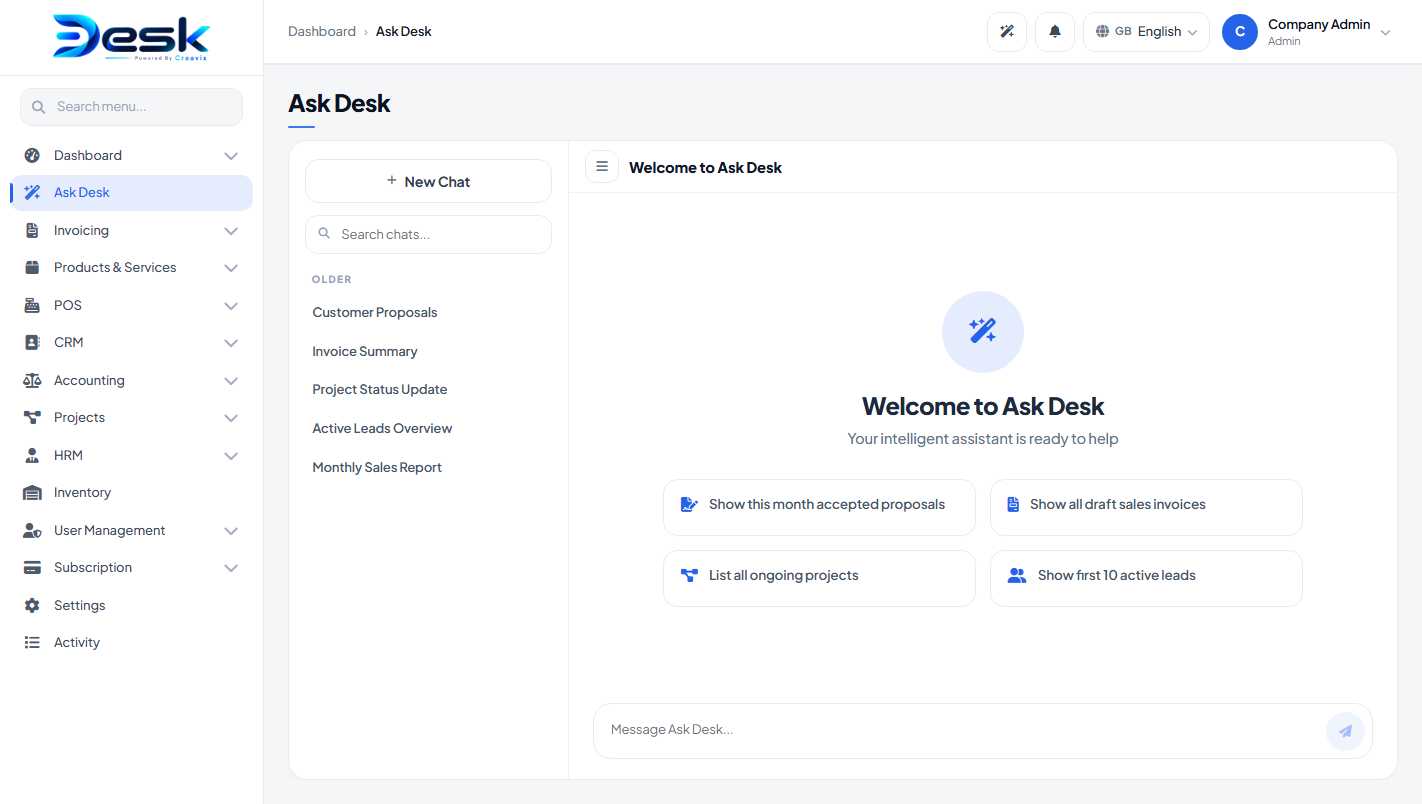Expand the Invoicing submenu arrow
The width and height of the screenshot is (1422, 804).
coord(231,231)
